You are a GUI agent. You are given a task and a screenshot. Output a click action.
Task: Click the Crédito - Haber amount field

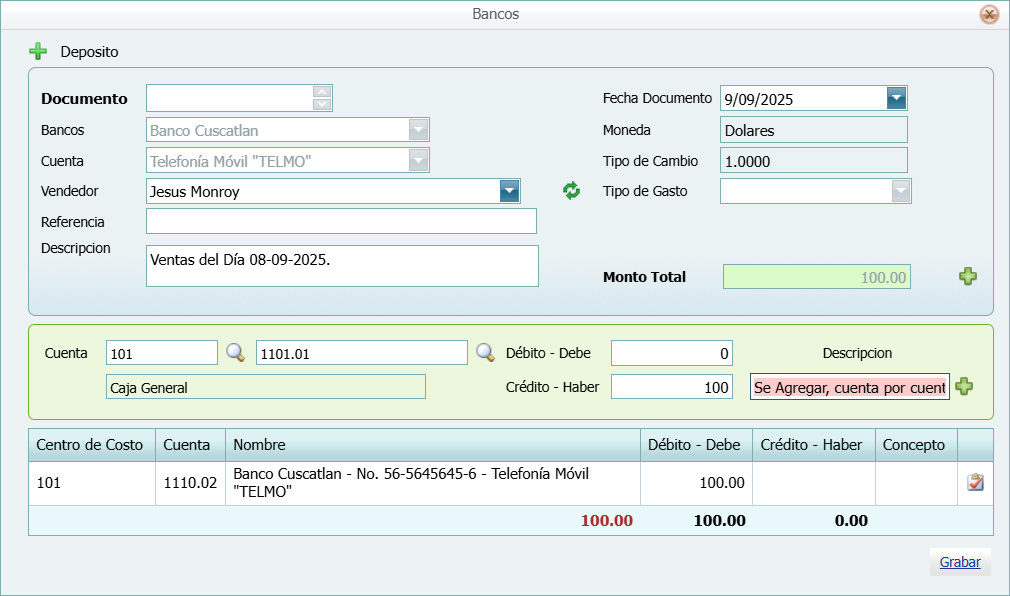click(x=671, y=387)
